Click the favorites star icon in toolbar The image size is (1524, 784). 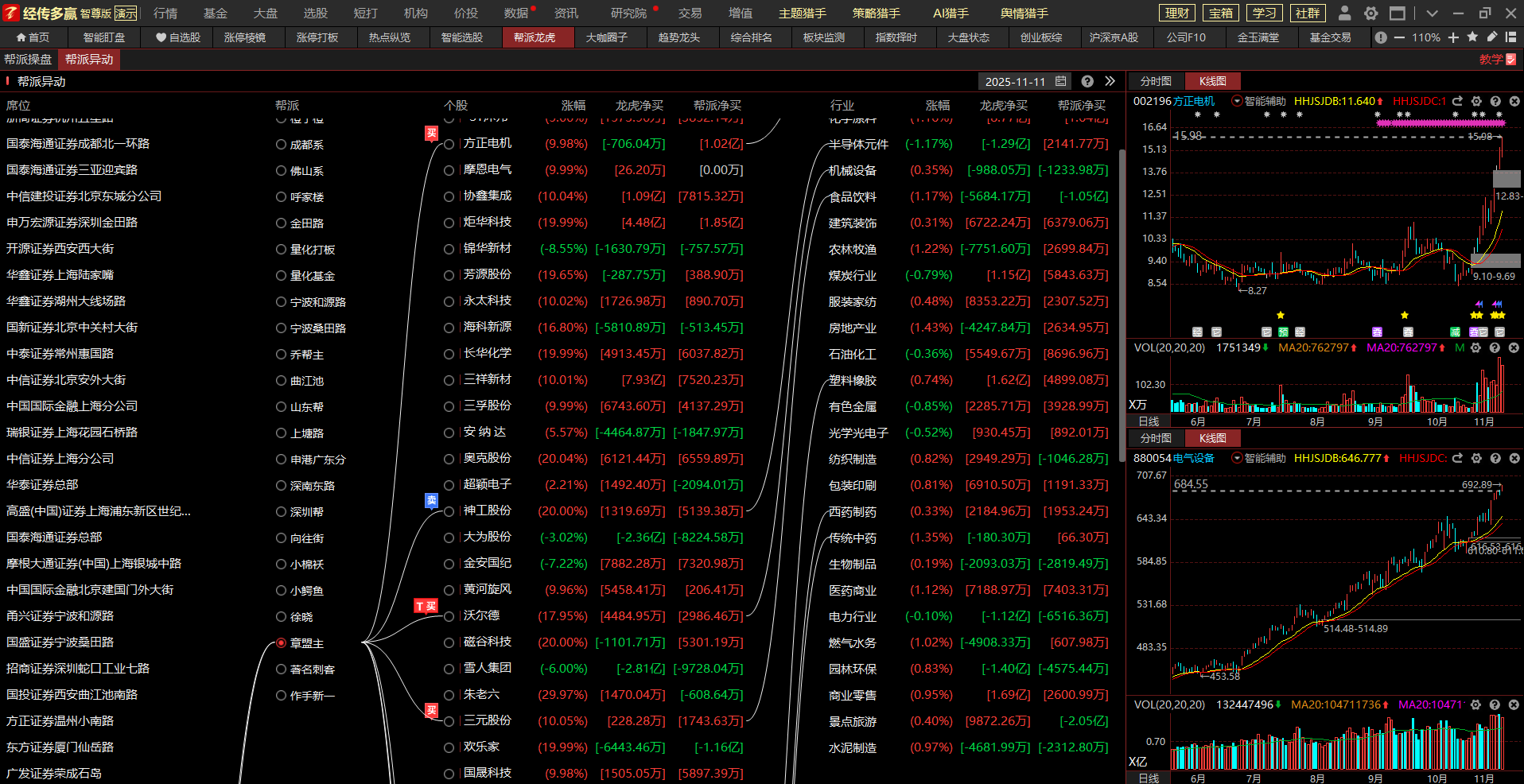coord(1472,37)
